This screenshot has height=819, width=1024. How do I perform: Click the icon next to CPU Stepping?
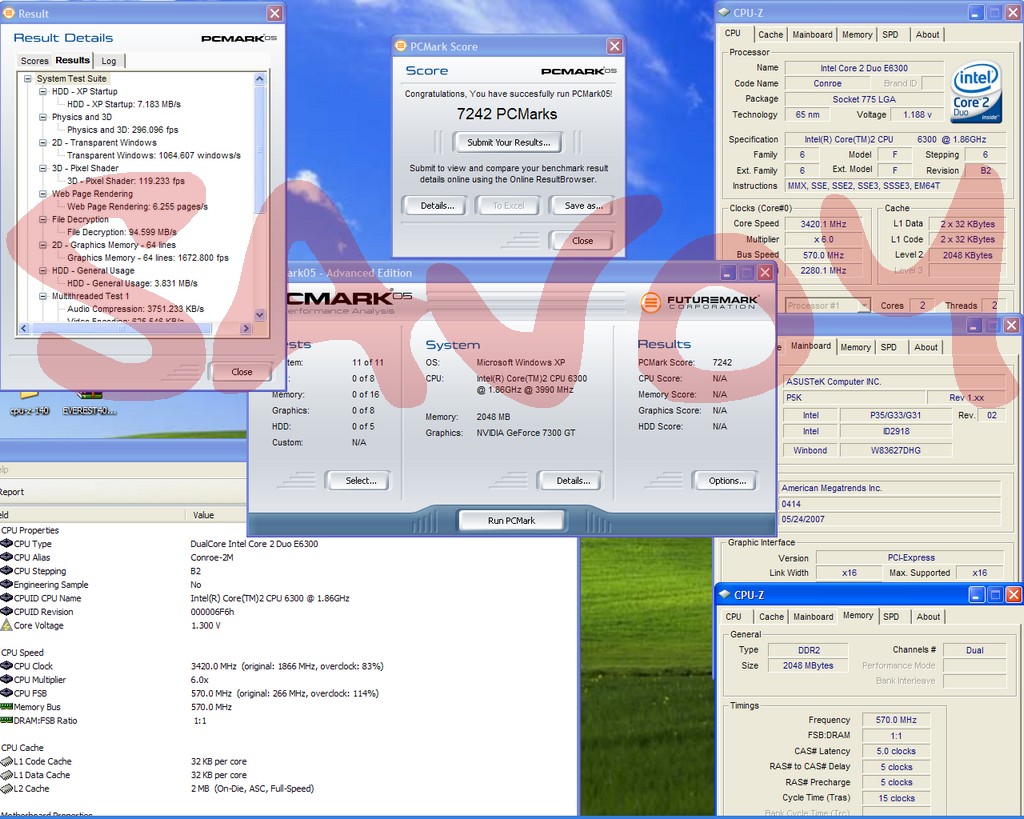[7, 571]
